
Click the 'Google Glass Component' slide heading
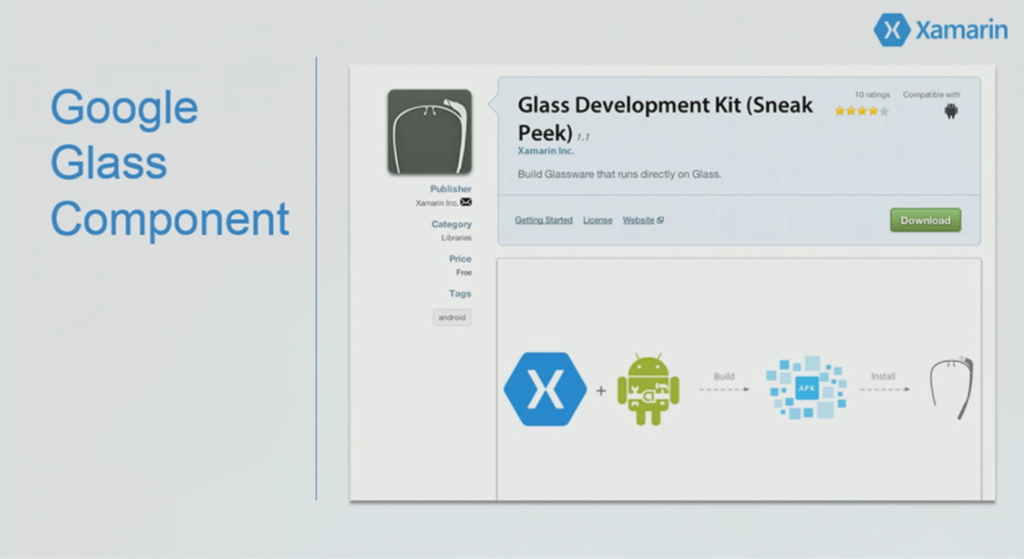point(170,163)
